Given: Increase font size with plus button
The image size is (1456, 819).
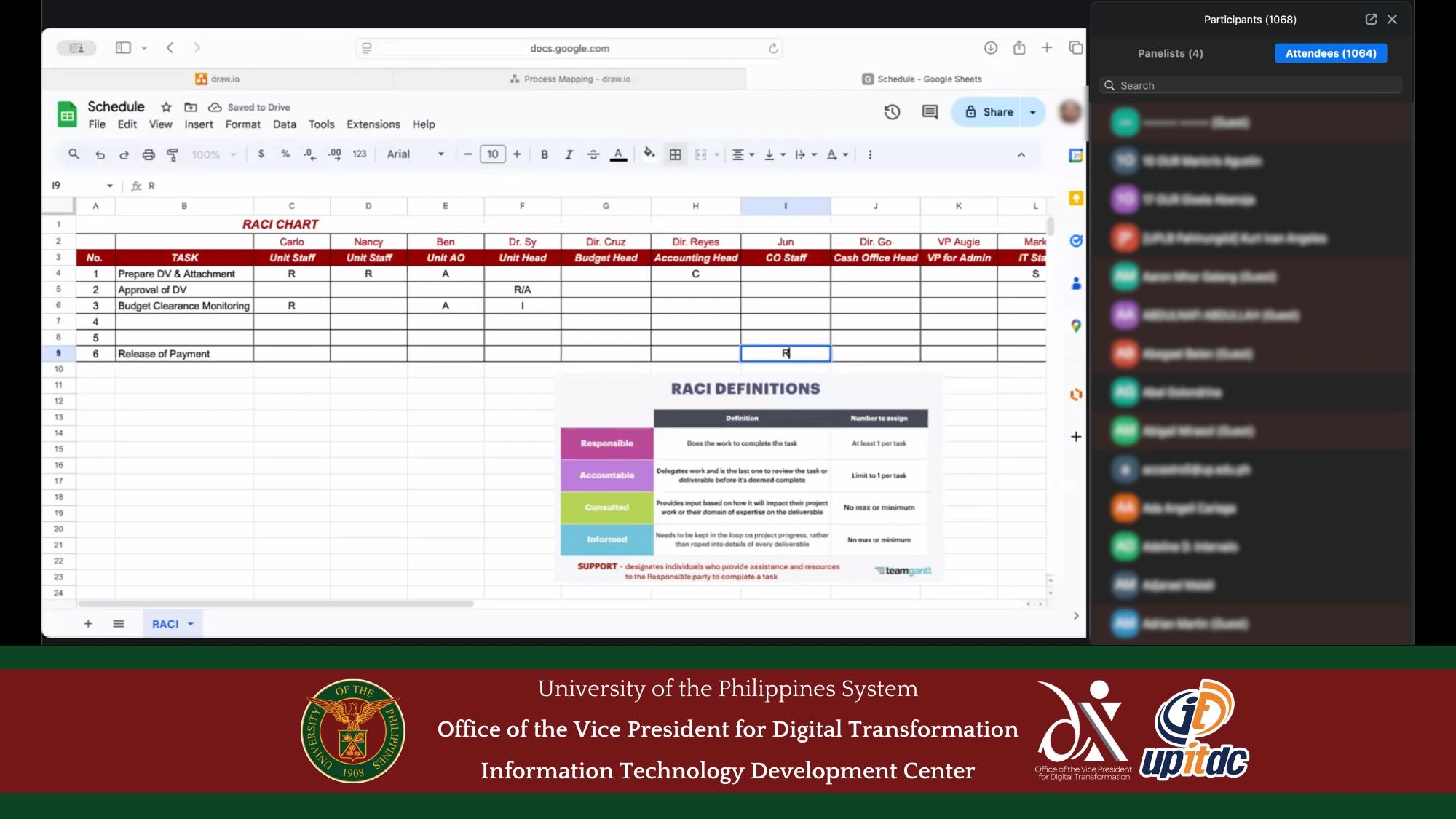Looking at the screenshot, I should coord(517,154).
